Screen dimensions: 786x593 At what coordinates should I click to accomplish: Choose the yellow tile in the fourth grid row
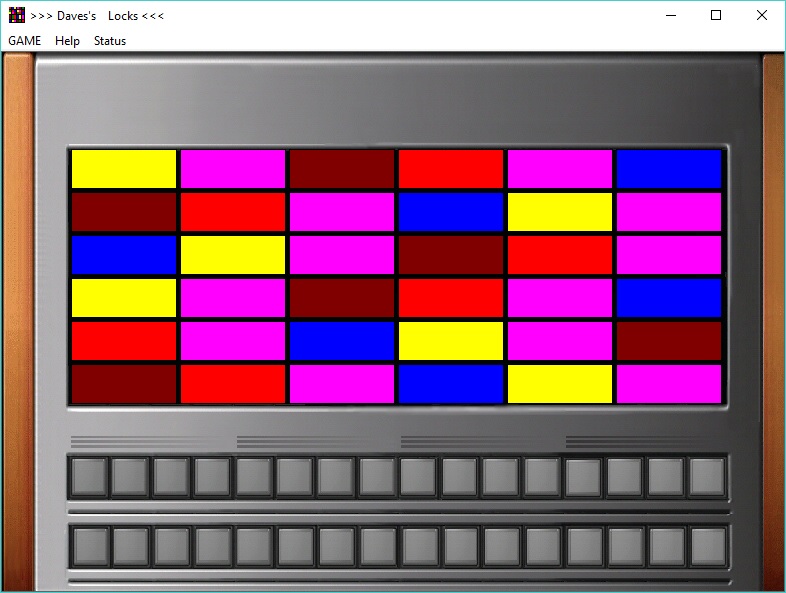(124, 298)
